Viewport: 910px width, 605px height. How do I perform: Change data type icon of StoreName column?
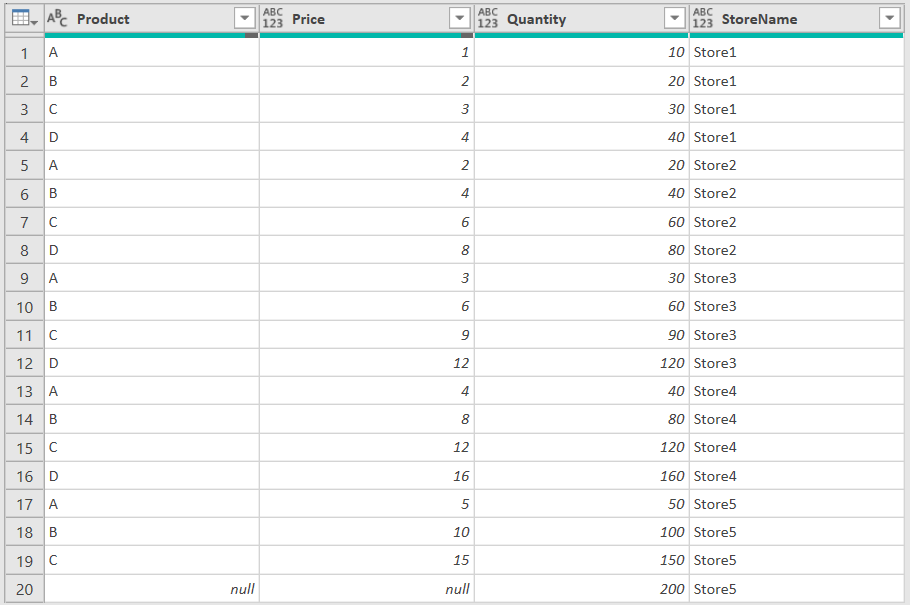point(702,19)
